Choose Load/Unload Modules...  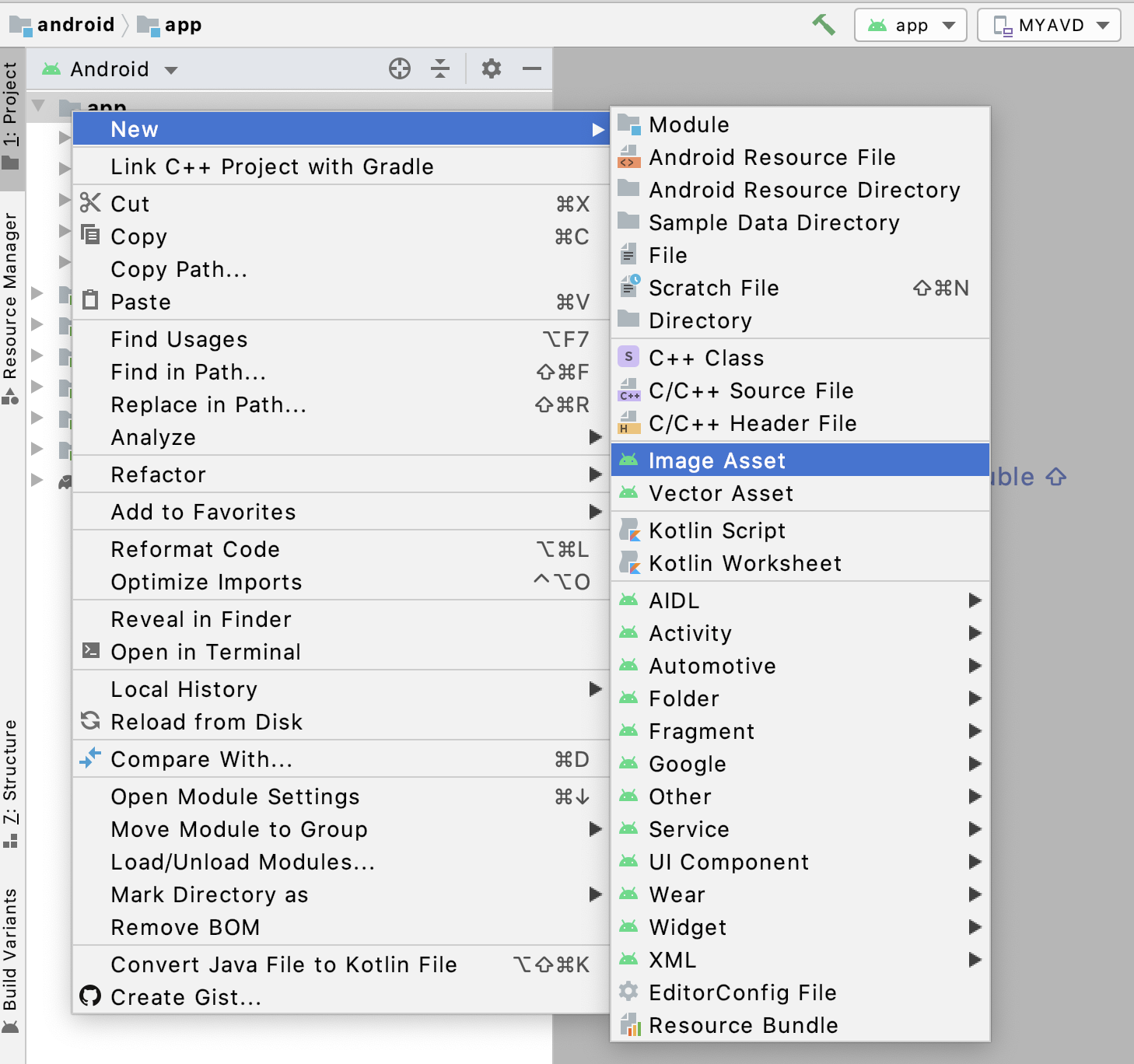click(x=341, y=862)
